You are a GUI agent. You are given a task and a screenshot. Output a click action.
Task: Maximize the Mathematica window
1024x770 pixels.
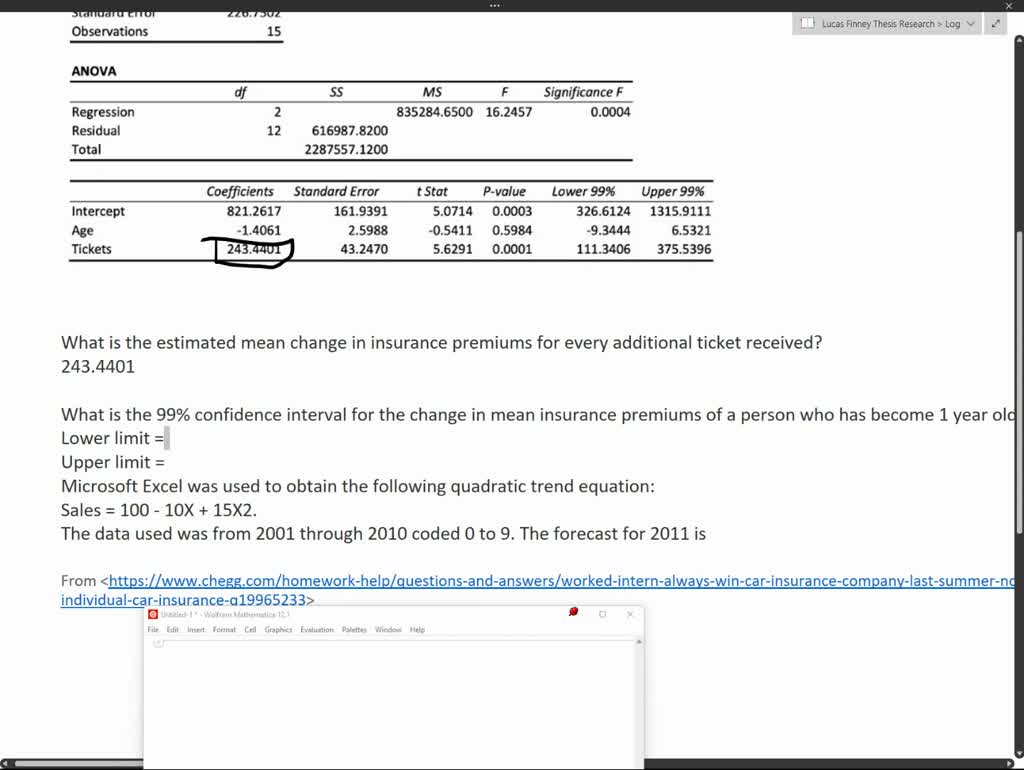click(x=602, y=614)
